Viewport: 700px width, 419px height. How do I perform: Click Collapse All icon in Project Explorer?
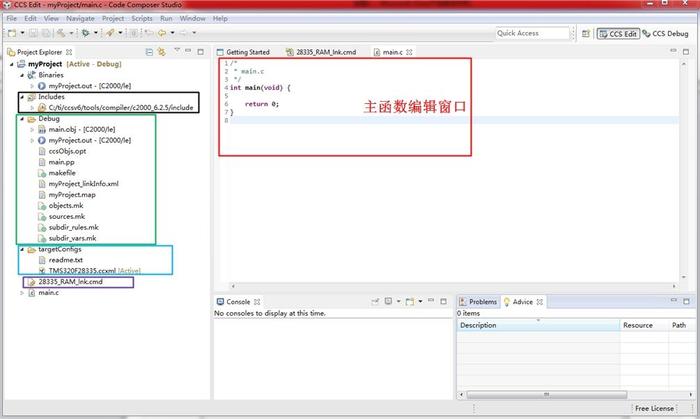[x=149, y=52]
